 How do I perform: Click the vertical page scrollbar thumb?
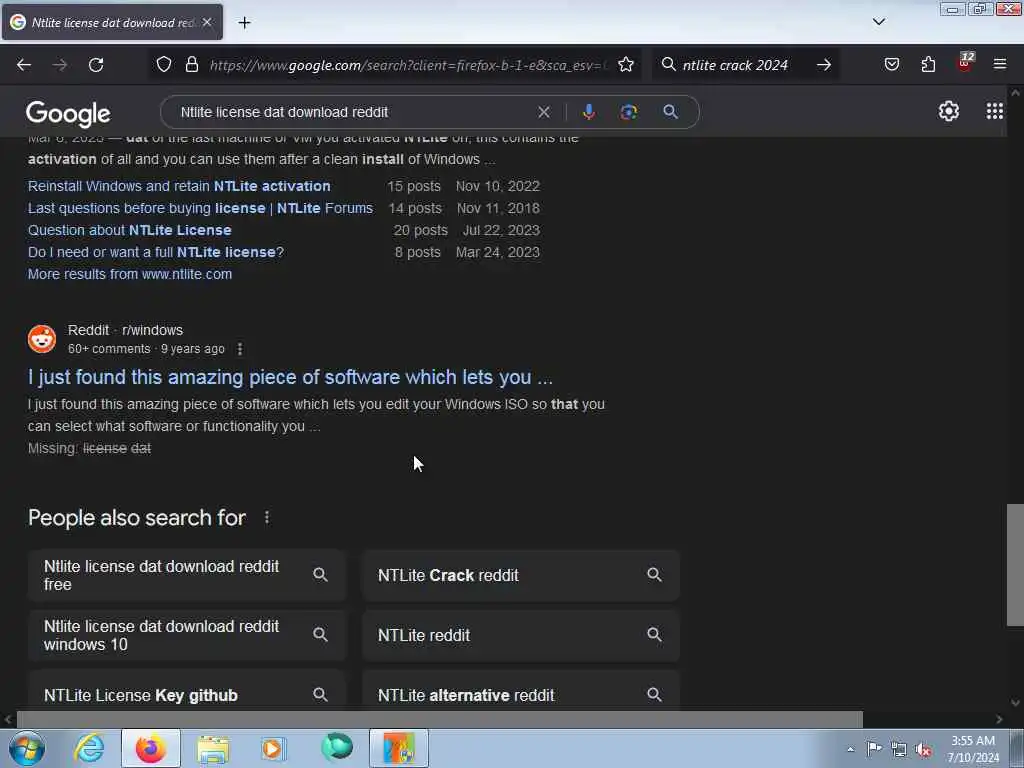click(1015, 565)
